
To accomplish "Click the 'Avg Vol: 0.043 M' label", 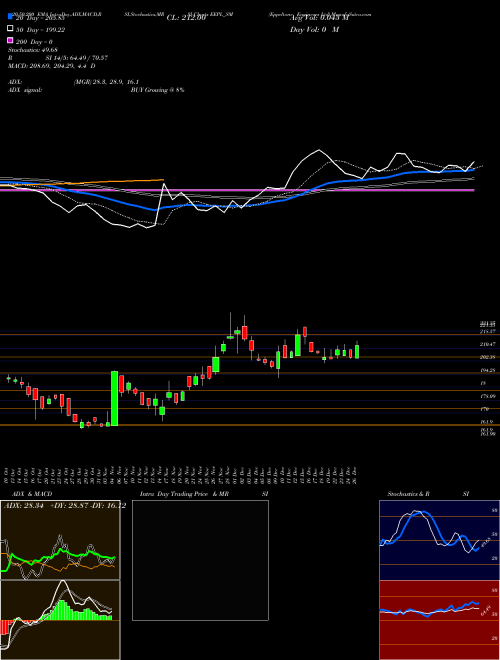I will click(319, 18).
